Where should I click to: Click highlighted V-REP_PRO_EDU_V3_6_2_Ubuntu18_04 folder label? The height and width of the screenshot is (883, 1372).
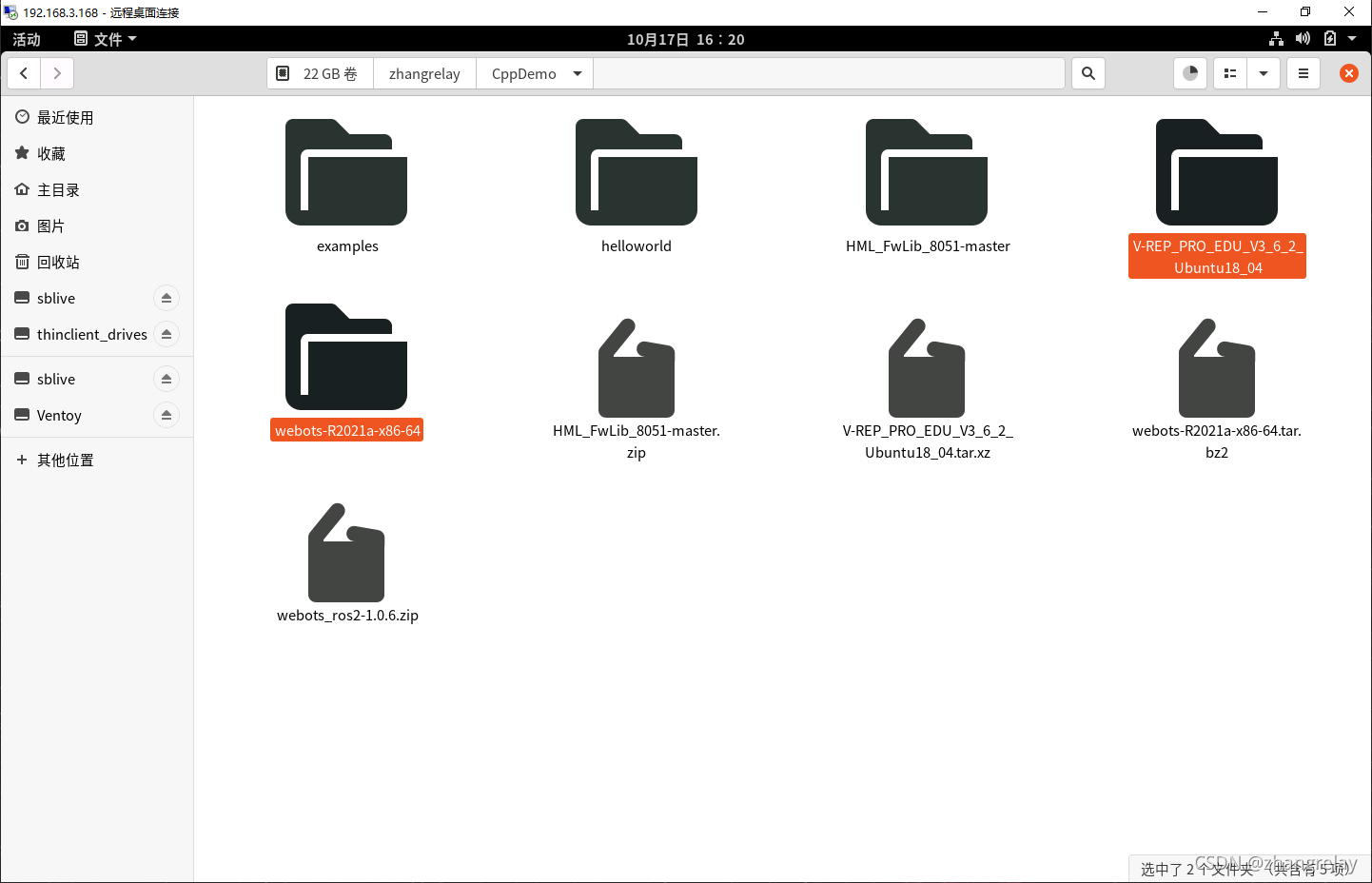coord(1217,256)
